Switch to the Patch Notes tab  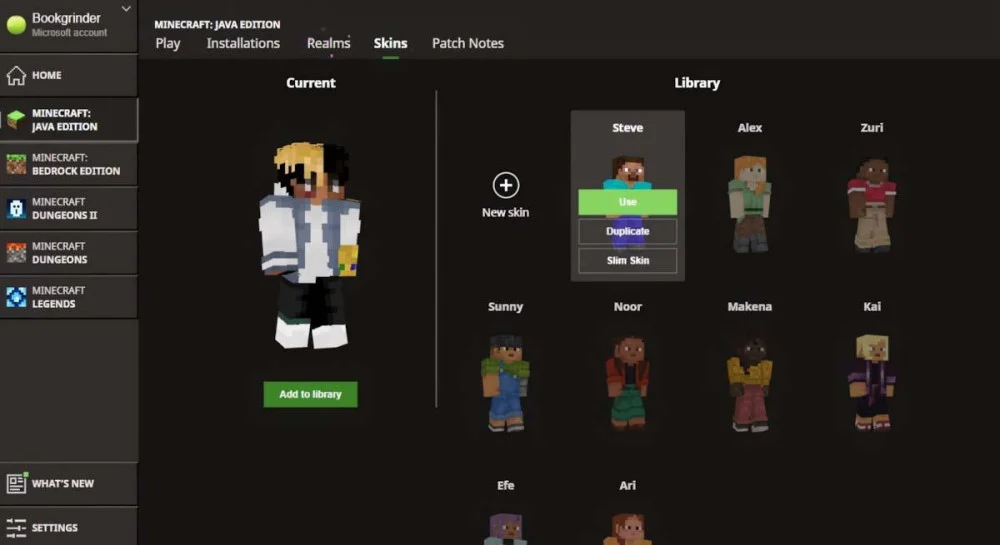pos(467,43)
